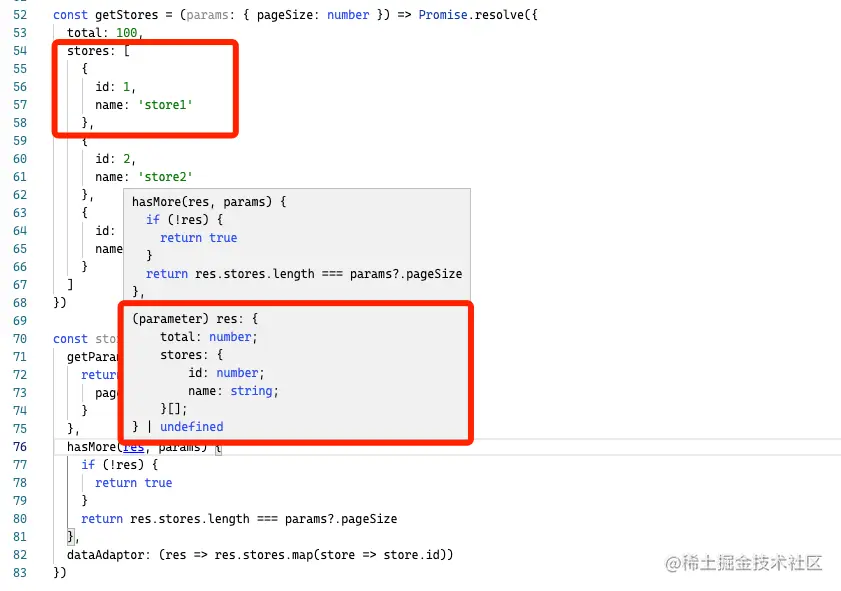Click the Promise keyword on line 52
841x591 pixels.
(x=443, y=15)
